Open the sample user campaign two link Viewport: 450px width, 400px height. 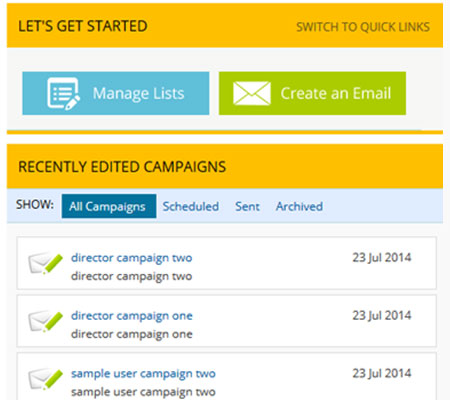tap(143, 374)
